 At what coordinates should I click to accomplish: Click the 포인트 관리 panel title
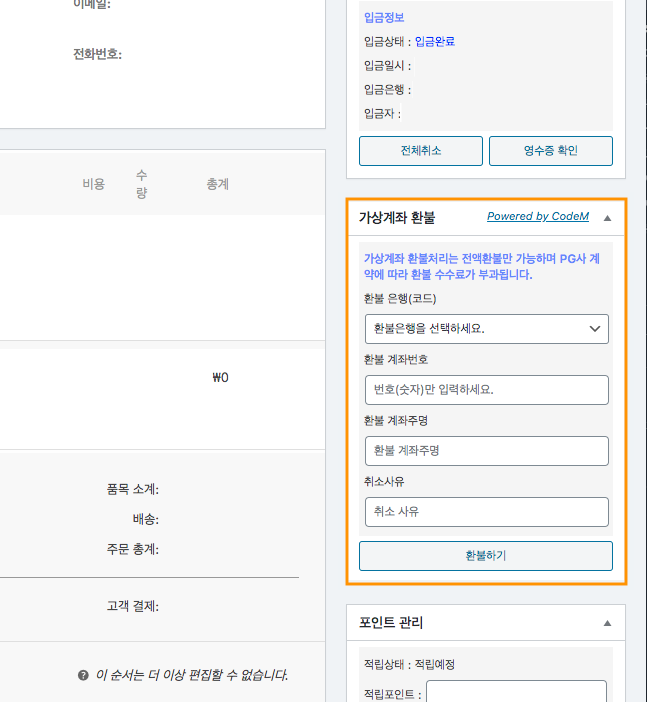click(391, 623)
